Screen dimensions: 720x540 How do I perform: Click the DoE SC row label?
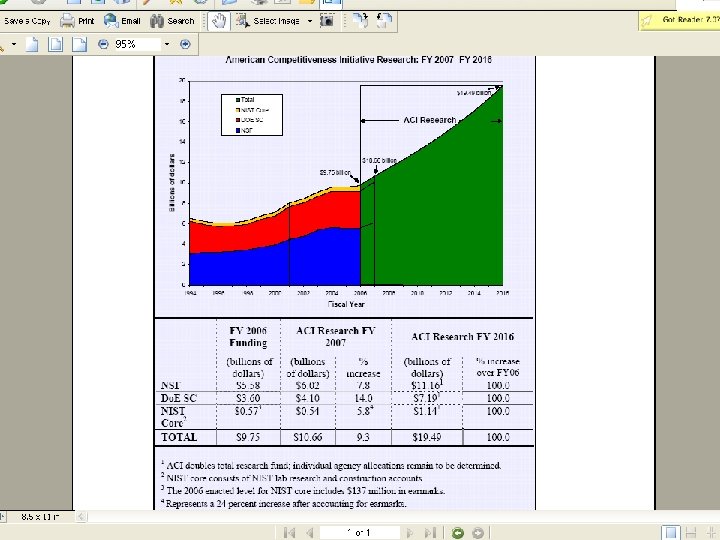[179, 398]
